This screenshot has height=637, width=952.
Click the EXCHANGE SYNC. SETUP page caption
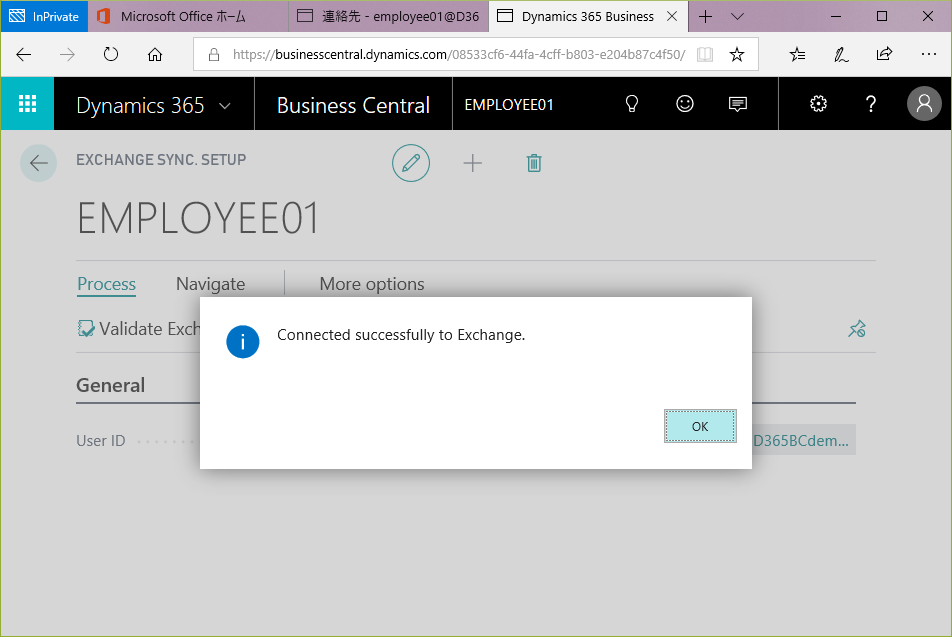pos(161,160)
